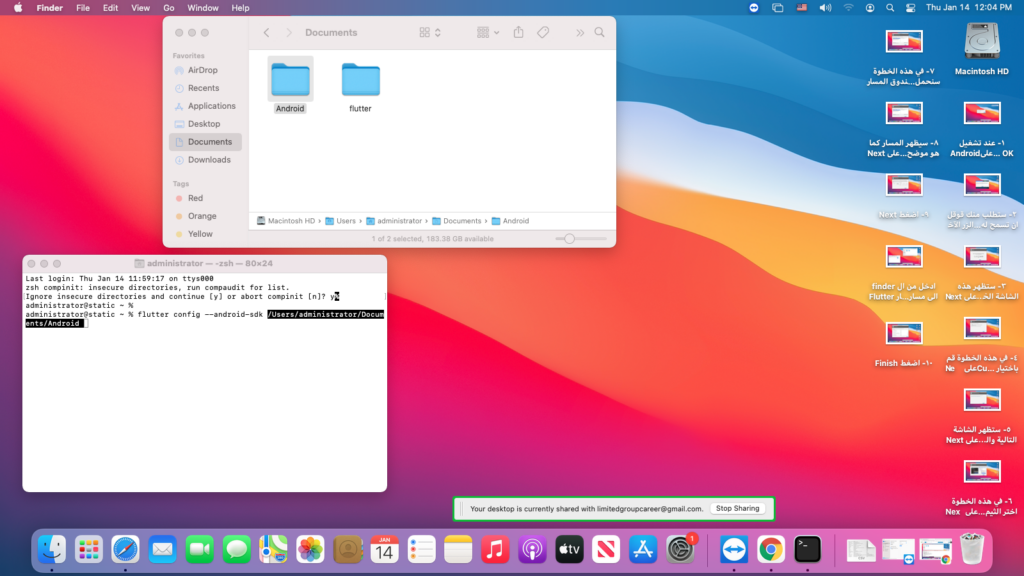This screenshot has width=1024, height=576.
Task: Launch Music from the Dock
Action: 495,549
